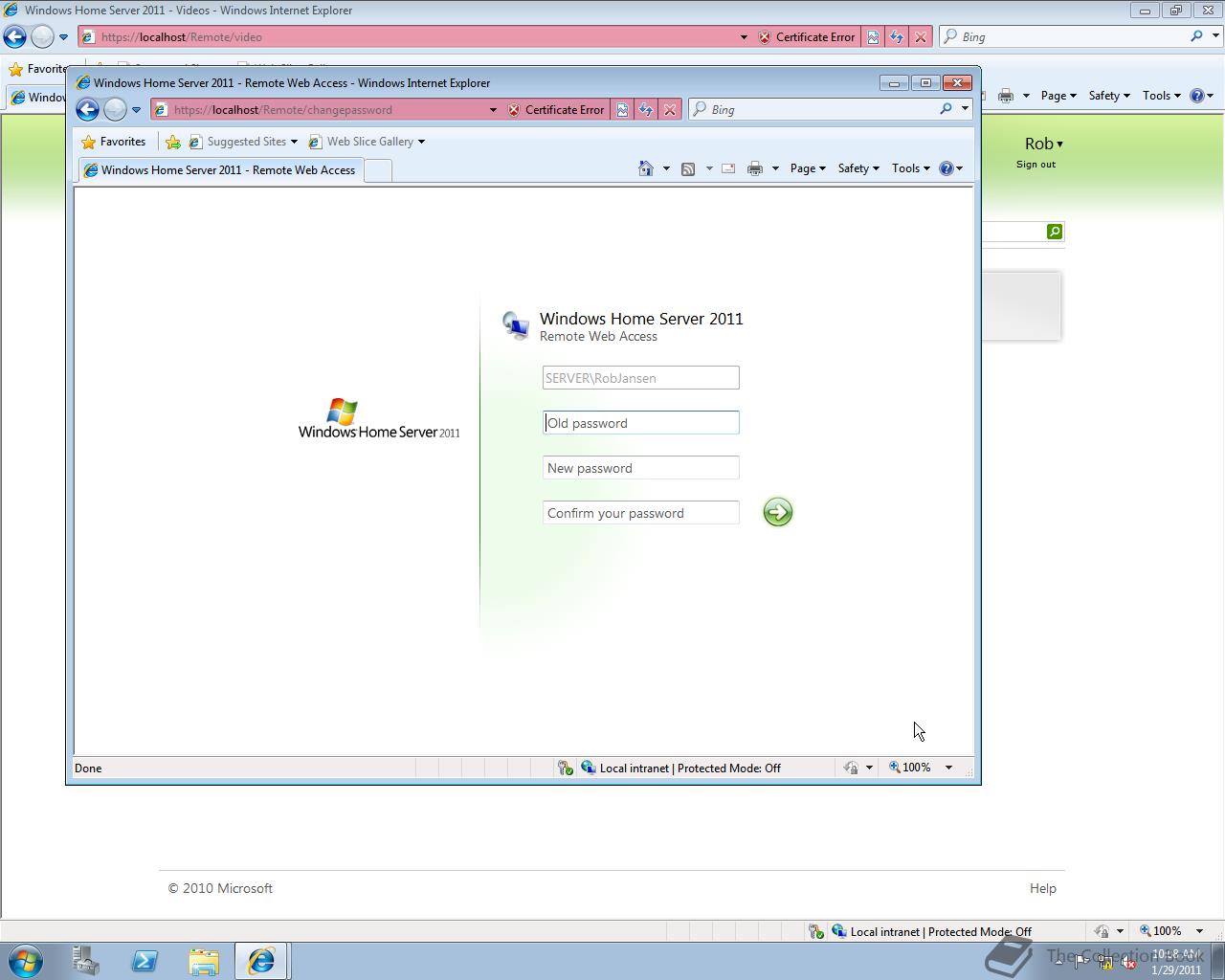Print from the Videos window toolbar
This screenshot has width=1225, height=980.
pos(1006,96)
